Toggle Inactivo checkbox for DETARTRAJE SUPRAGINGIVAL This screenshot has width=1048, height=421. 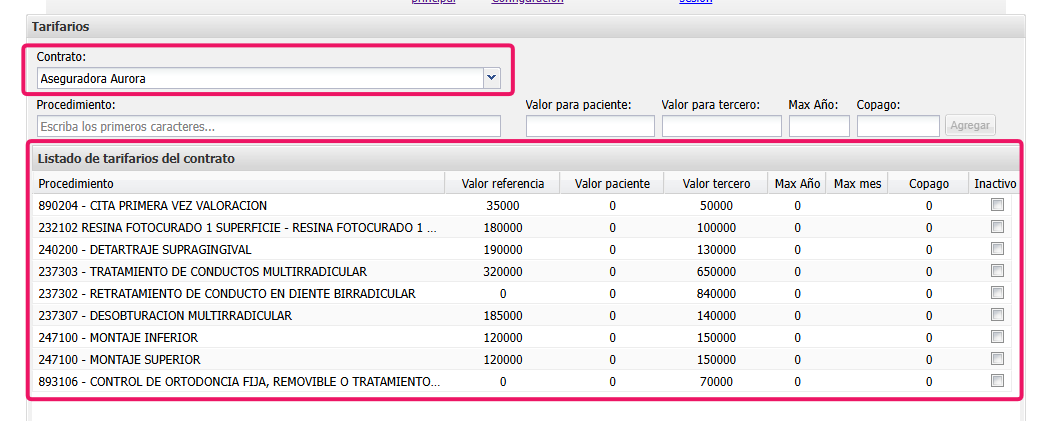996,249
